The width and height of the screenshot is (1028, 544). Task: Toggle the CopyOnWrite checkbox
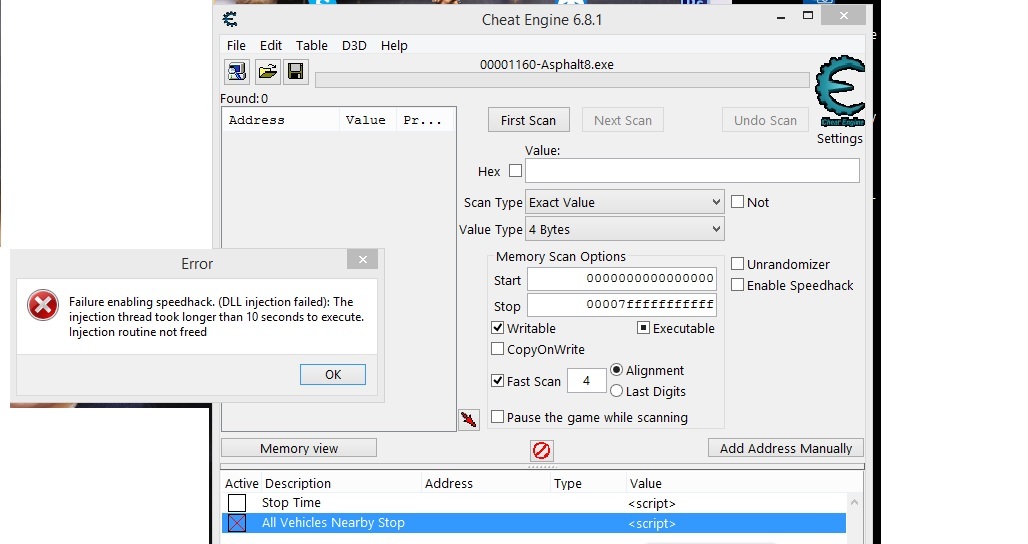(498, 349)
